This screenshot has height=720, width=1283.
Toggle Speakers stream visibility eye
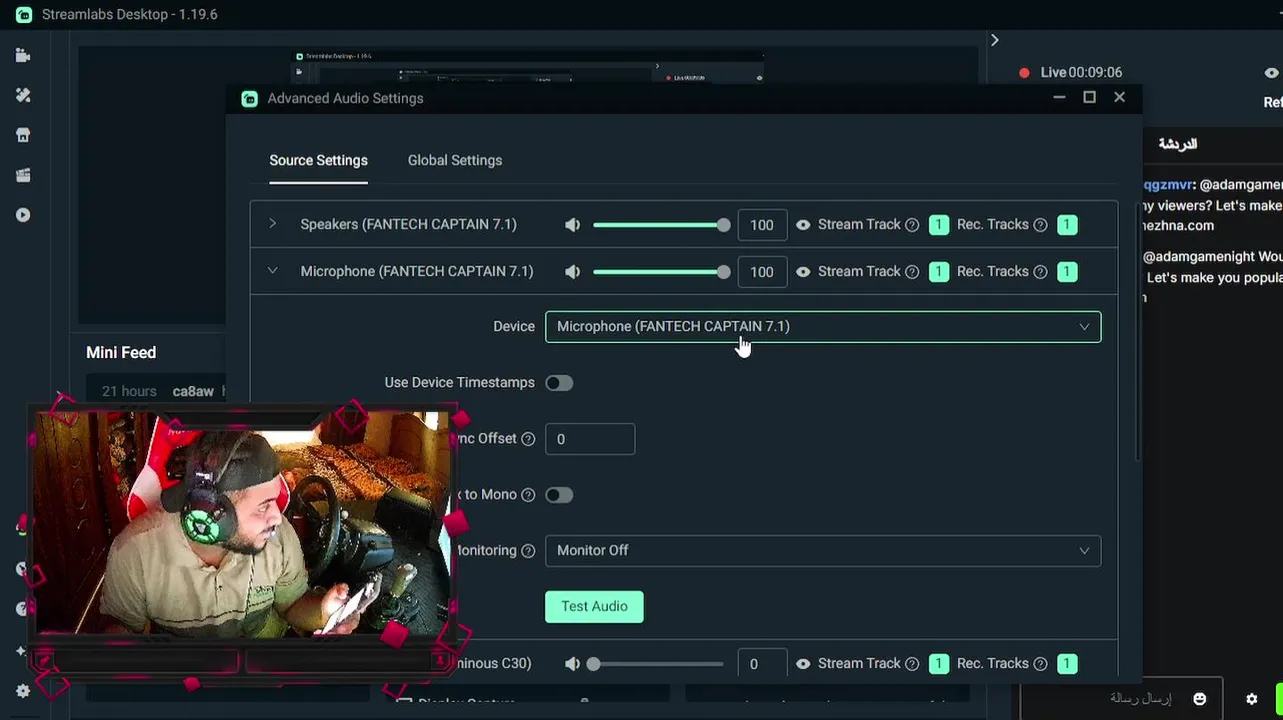[x=803, y=225]
